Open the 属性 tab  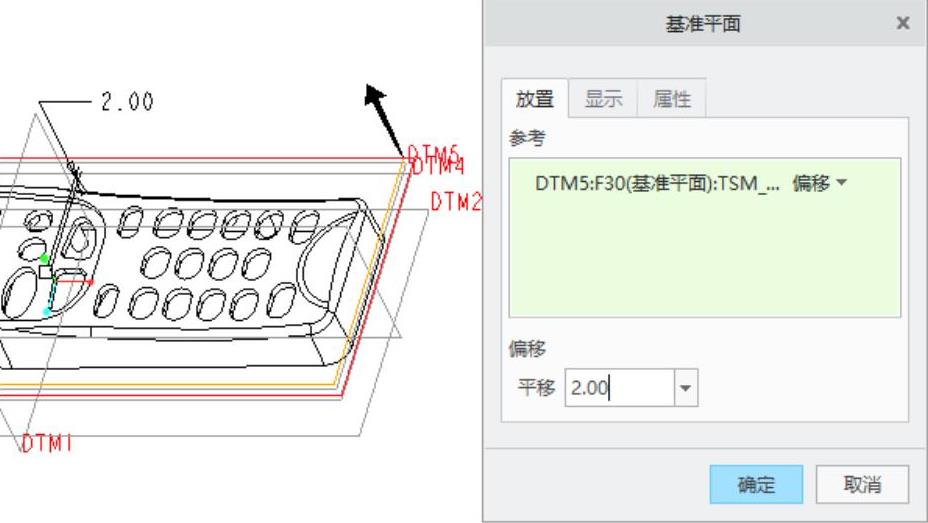click(672, 98)
